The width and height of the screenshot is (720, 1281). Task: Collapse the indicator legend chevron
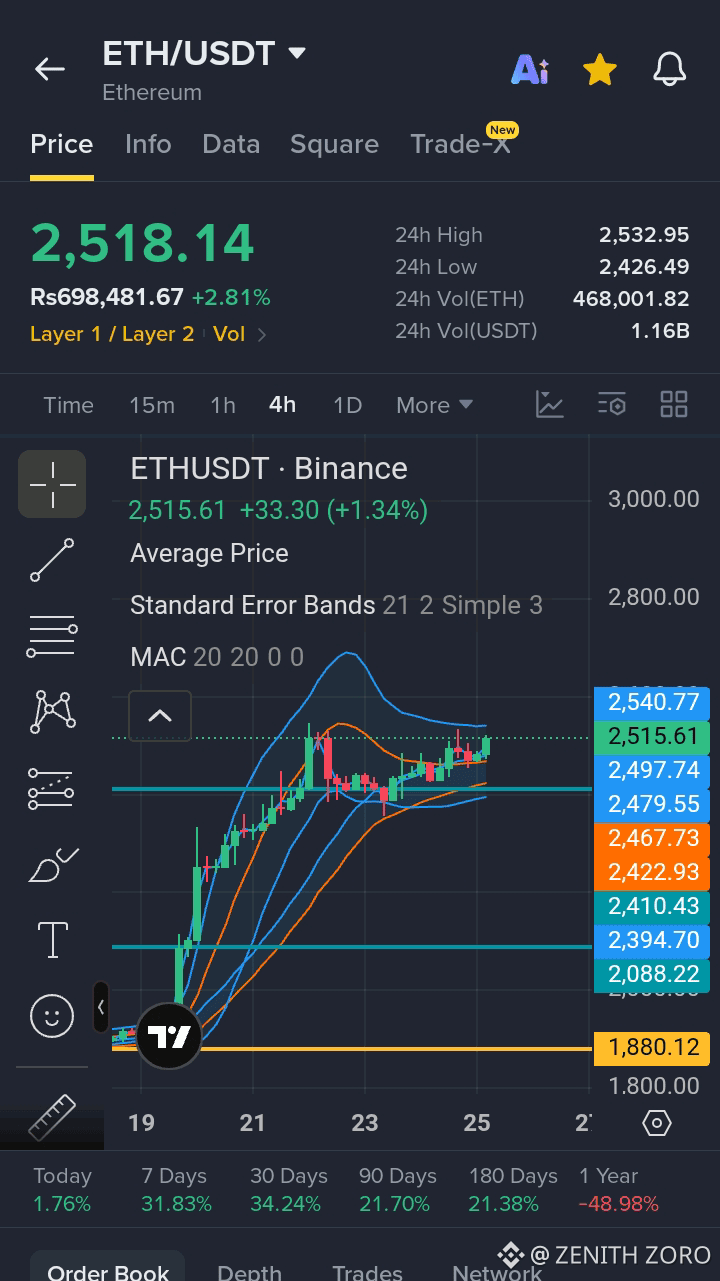tap(160, 716)
